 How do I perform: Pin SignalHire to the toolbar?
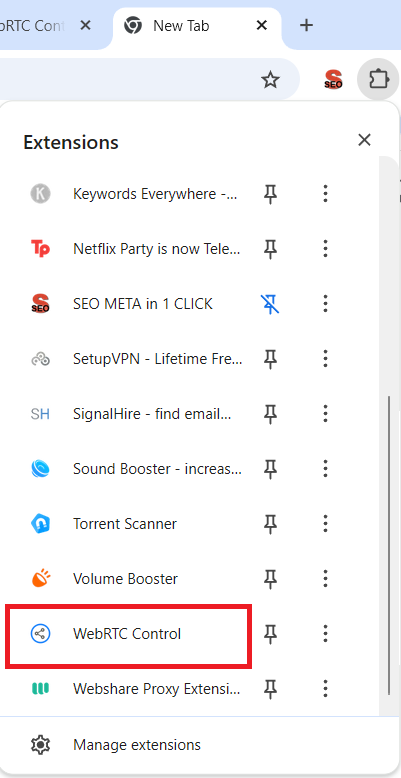point(270,414)
